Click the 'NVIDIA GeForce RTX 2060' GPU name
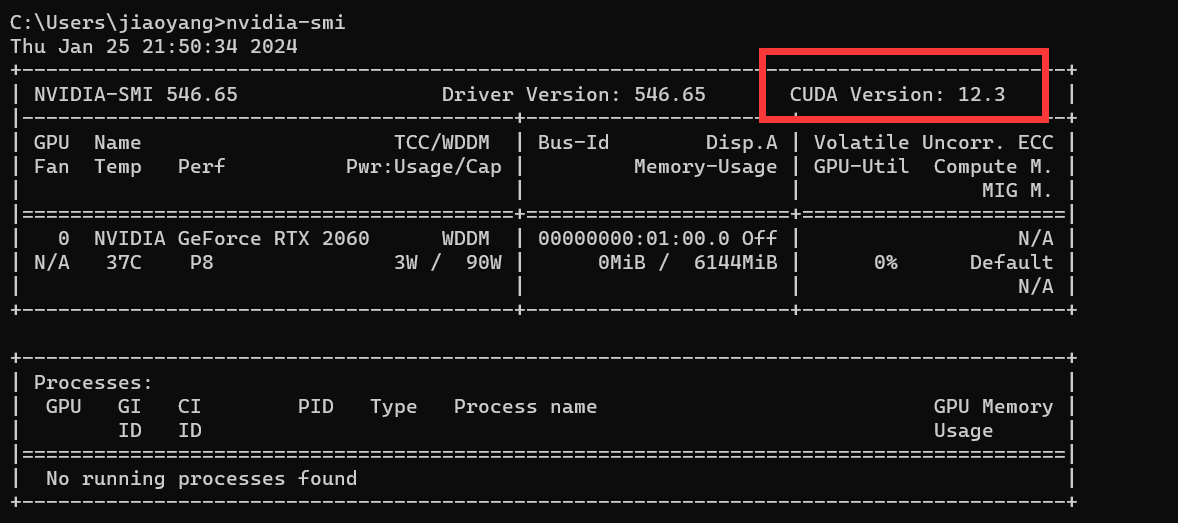This screenshot has height=523, width=1178. tap(232, 239)
